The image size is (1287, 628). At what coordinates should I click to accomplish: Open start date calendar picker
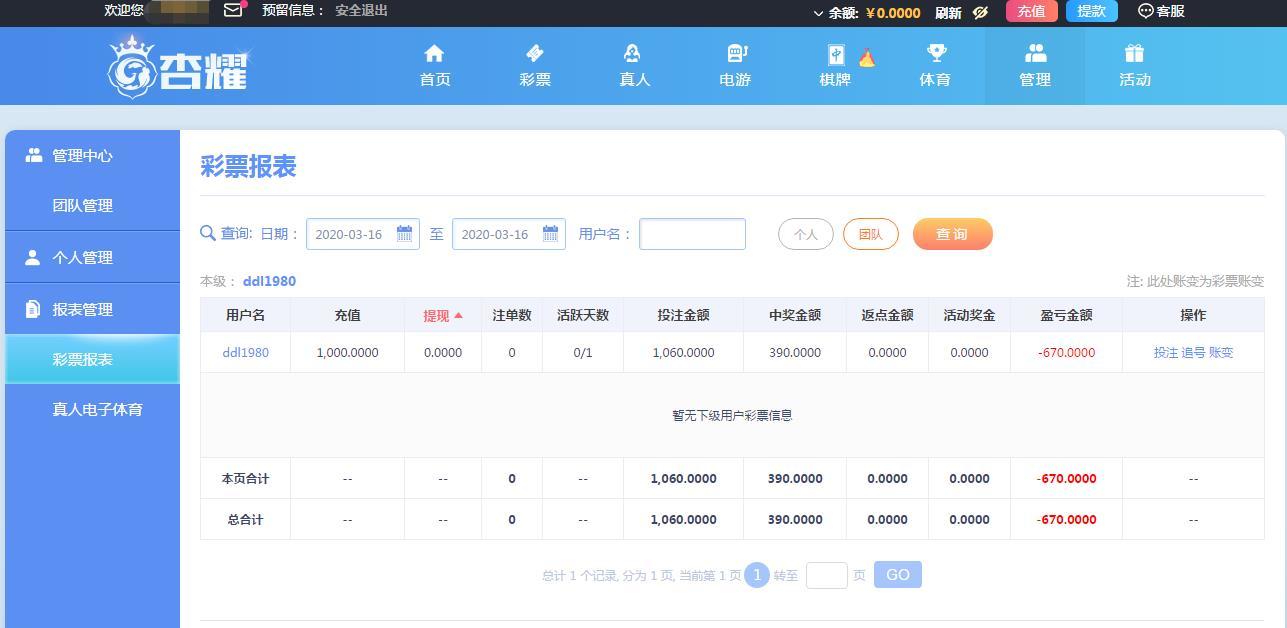pos(404,233)
